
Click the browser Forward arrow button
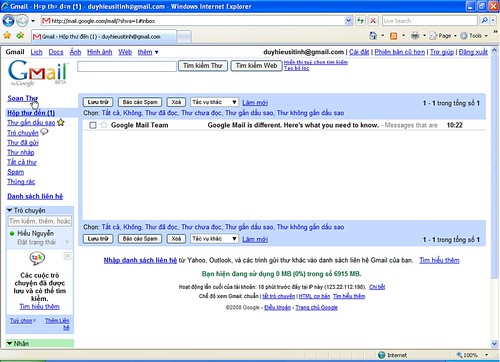22,21
